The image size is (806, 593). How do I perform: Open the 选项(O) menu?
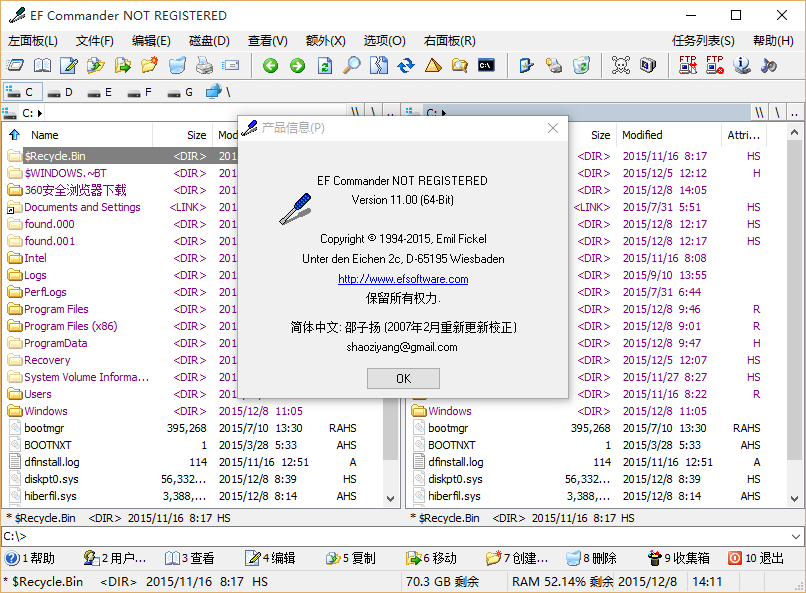(384, 41)
